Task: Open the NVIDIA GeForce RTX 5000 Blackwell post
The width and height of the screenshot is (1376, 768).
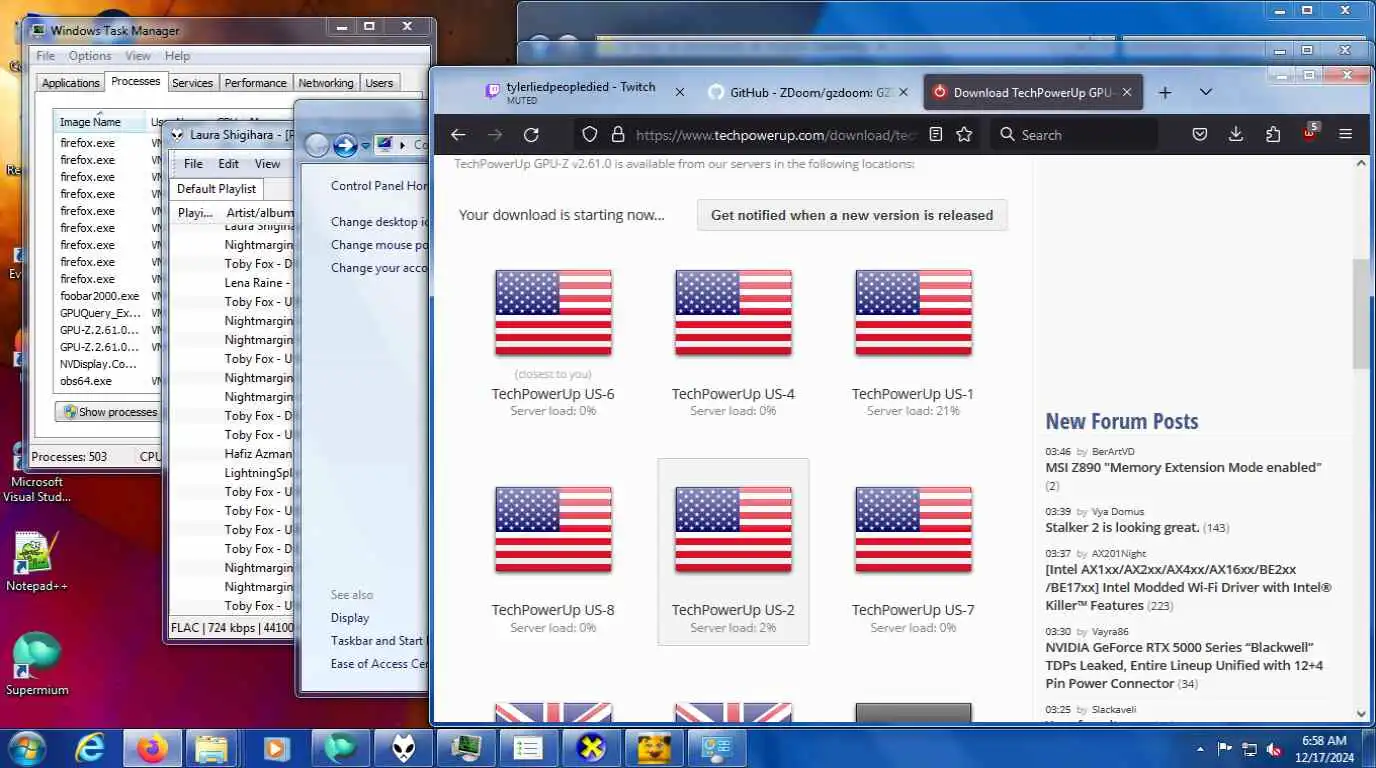Action: 1184,665
